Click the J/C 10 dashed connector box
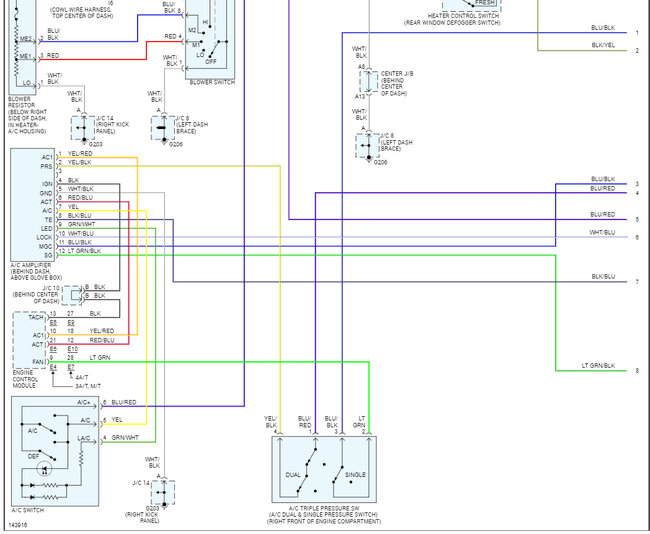 click(72, 296)
